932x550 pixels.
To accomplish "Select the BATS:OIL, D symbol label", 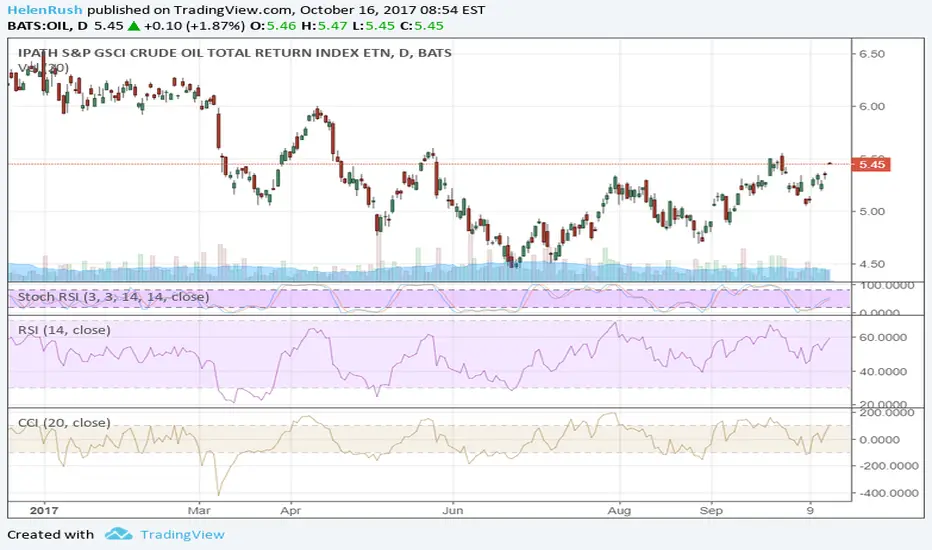I will [48, 26].
